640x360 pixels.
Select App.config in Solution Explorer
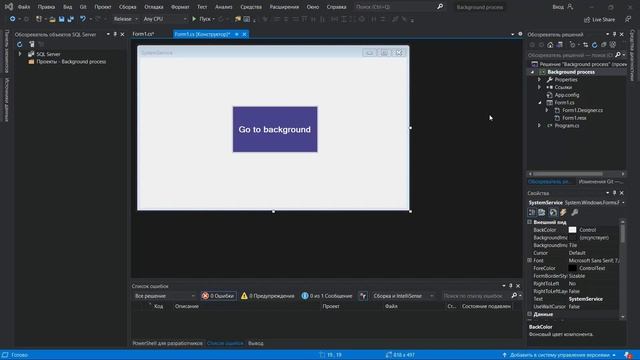point(567,95)
